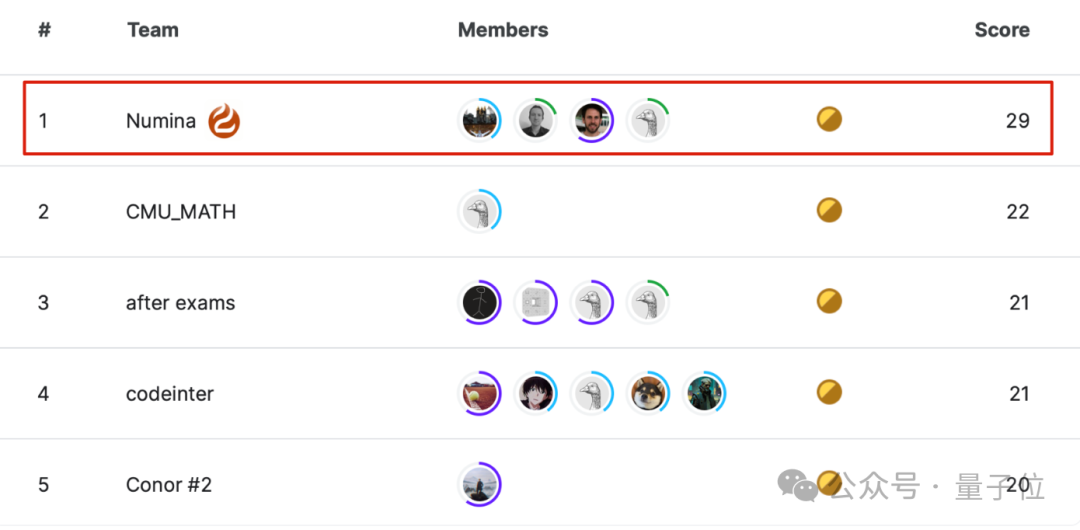Click the Team column header
This screenshot has height=530, width=1080.
(x=153, y=30)
